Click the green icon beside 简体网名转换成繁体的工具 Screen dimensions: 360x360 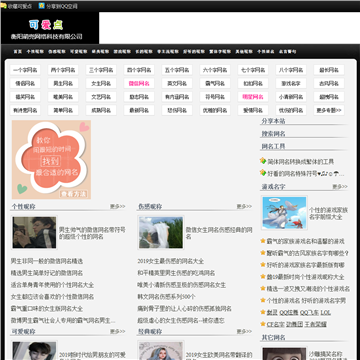(263, 161)
